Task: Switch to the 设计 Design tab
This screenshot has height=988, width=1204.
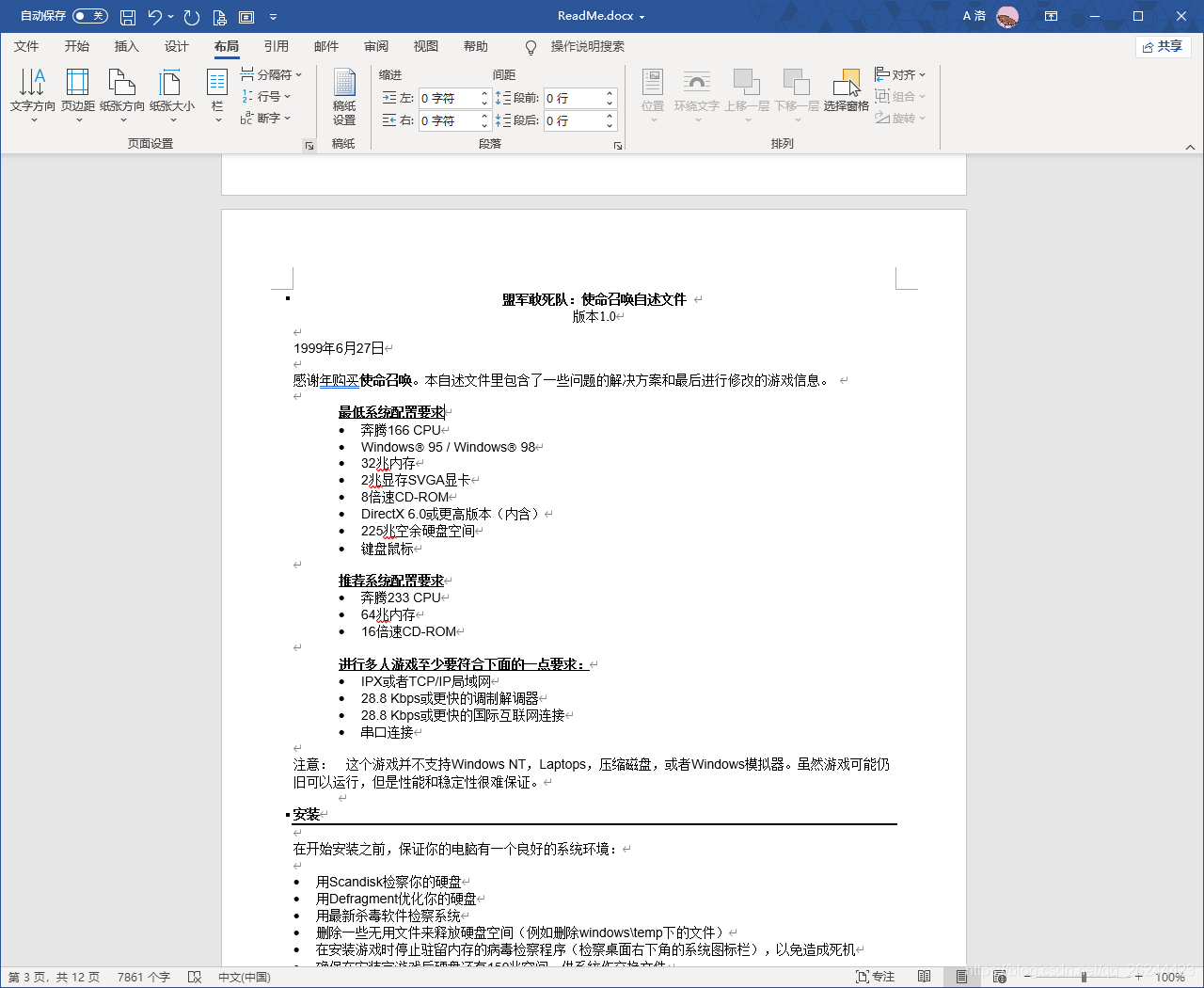Action: [176, 46]
